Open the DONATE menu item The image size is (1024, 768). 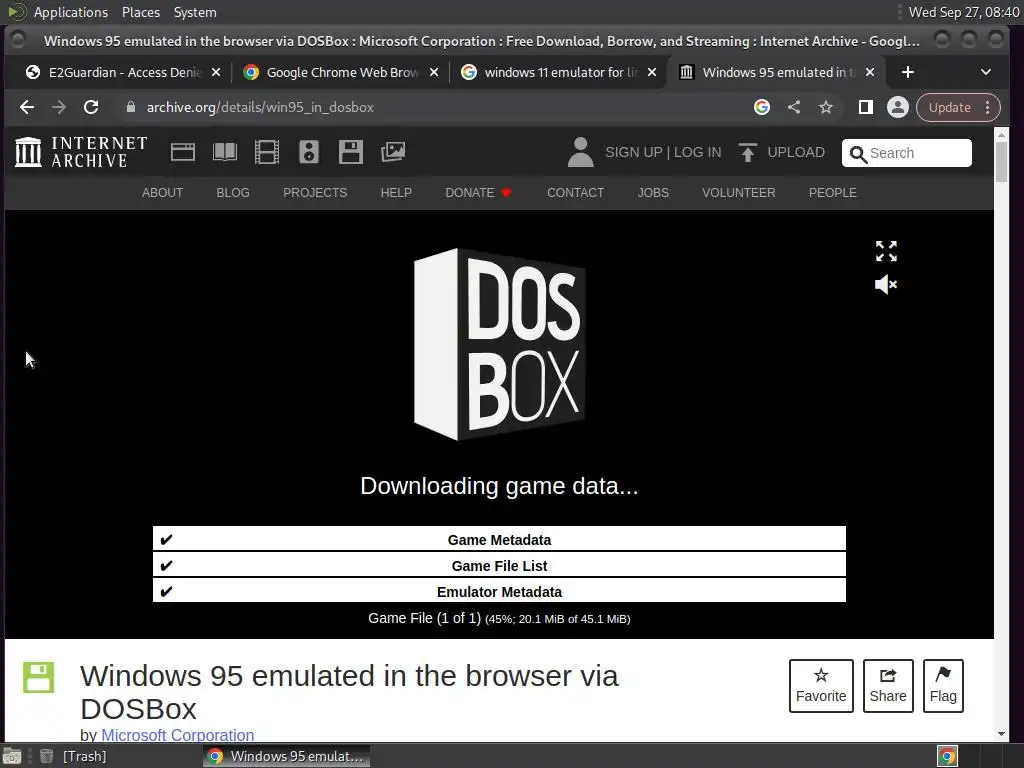click(477, 193)
